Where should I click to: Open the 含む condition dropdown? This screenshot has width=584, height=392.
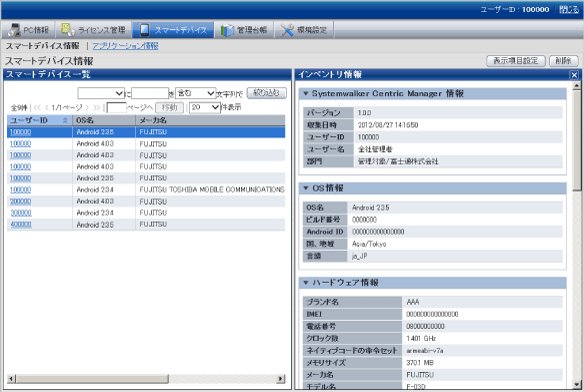coord(195,93)
